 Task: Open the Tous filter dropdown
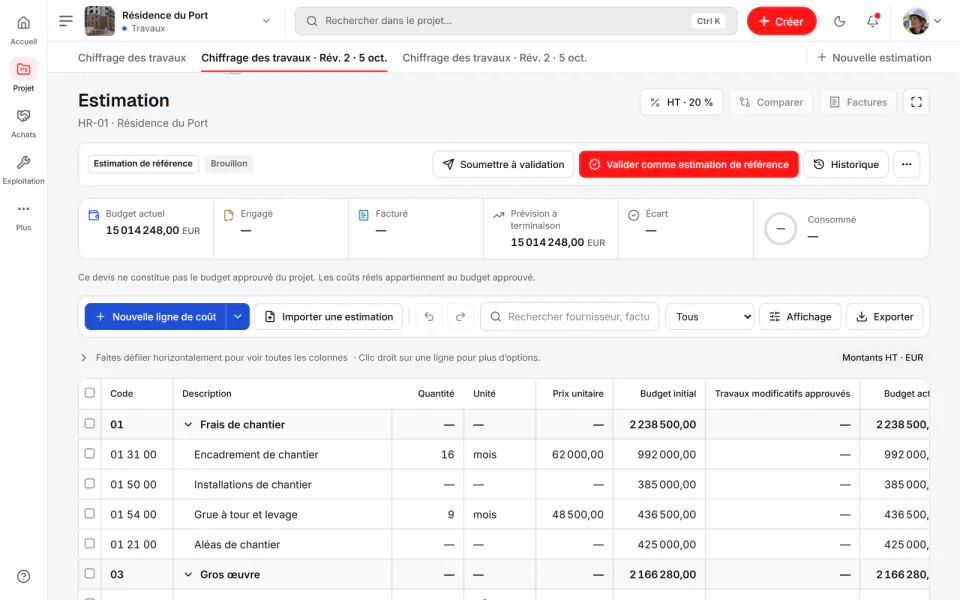(710, 317)
